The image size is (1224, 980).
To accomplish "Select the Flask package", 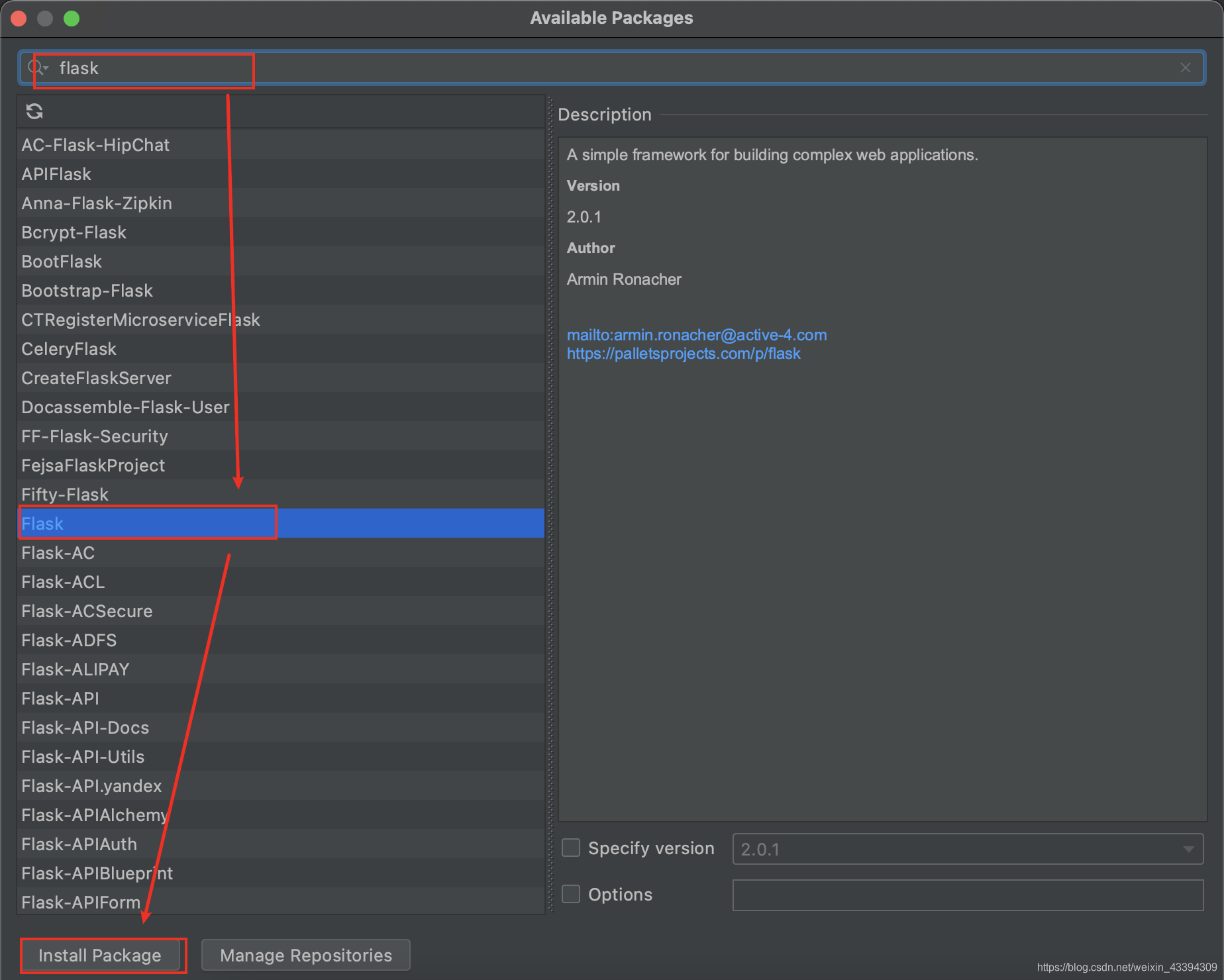I will coord(281,523).
